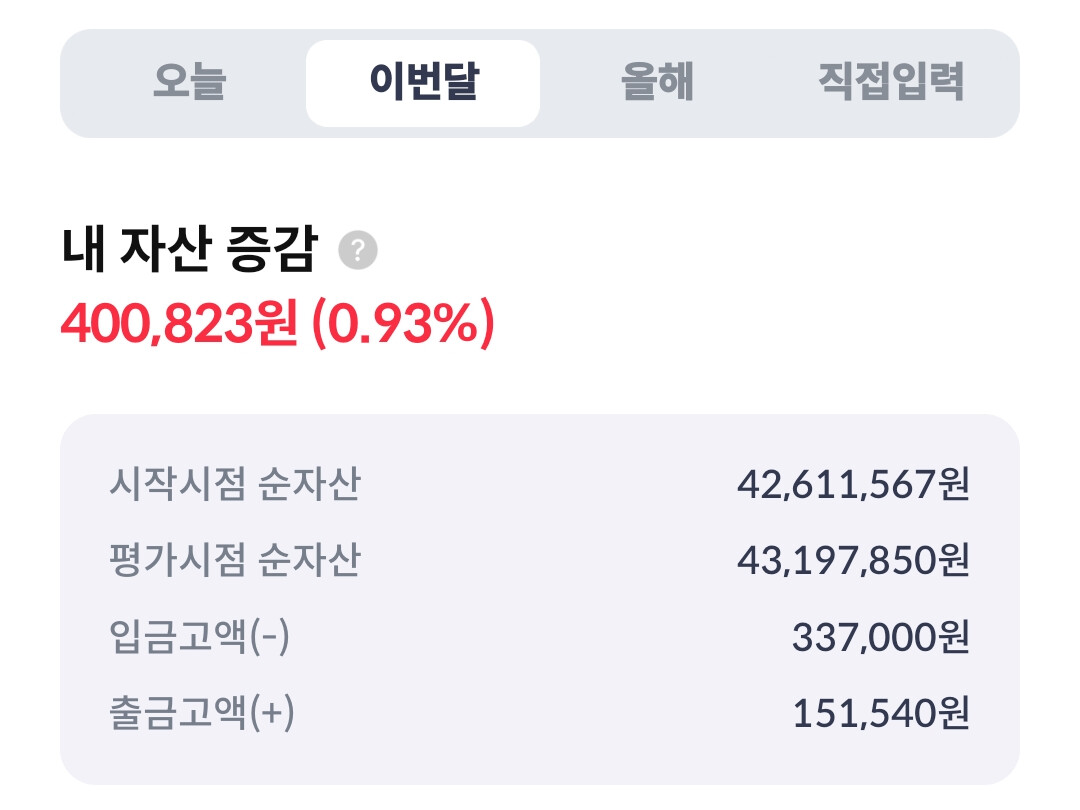The height and width of the screenshot is (810, 1080).
Task: Click the 42,611,567원 starting value
Action: pos(853,484)
